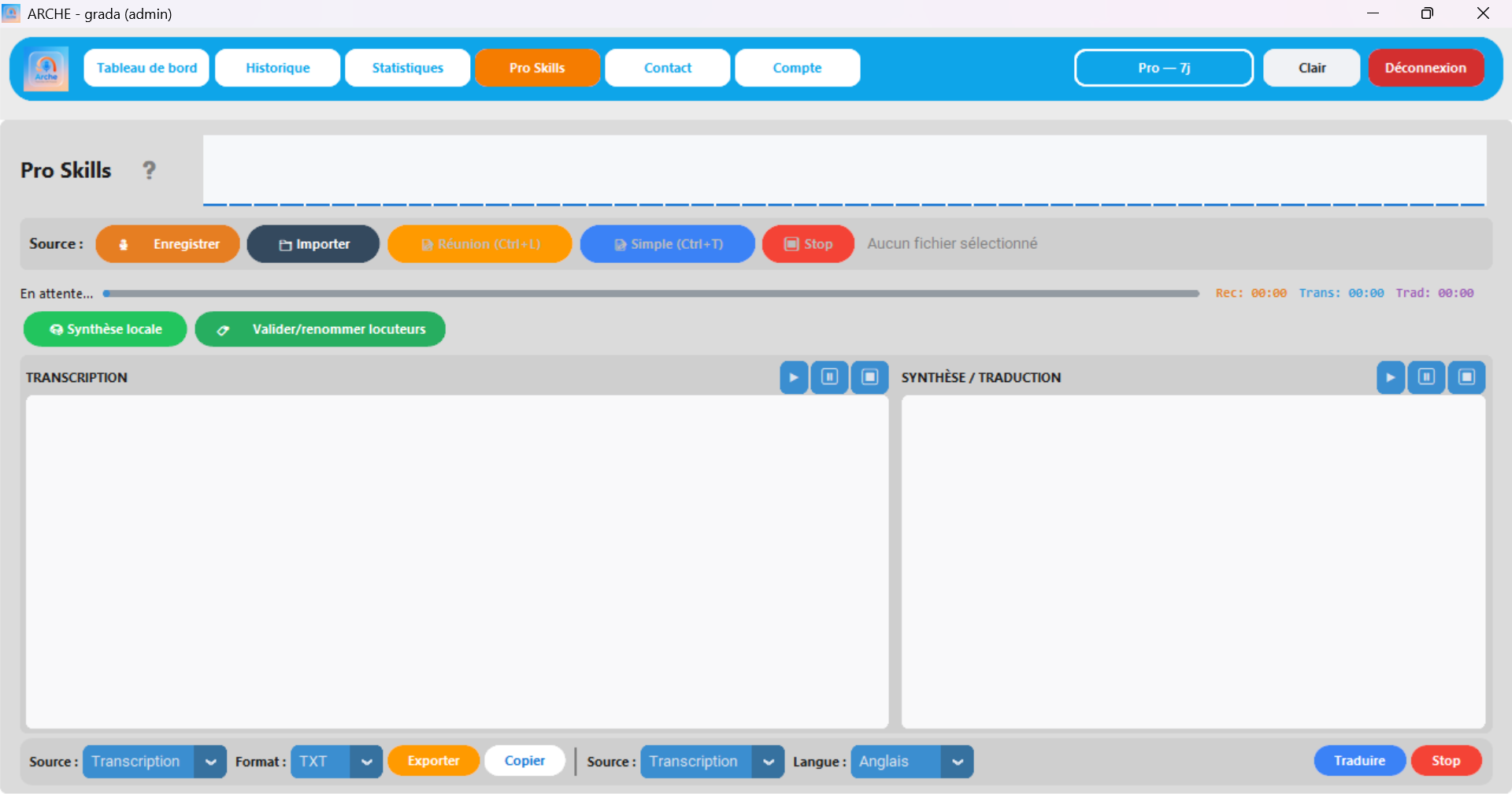
Task: Click the Trans: 00:00 timer
Action: click(x=1341, y=293)
